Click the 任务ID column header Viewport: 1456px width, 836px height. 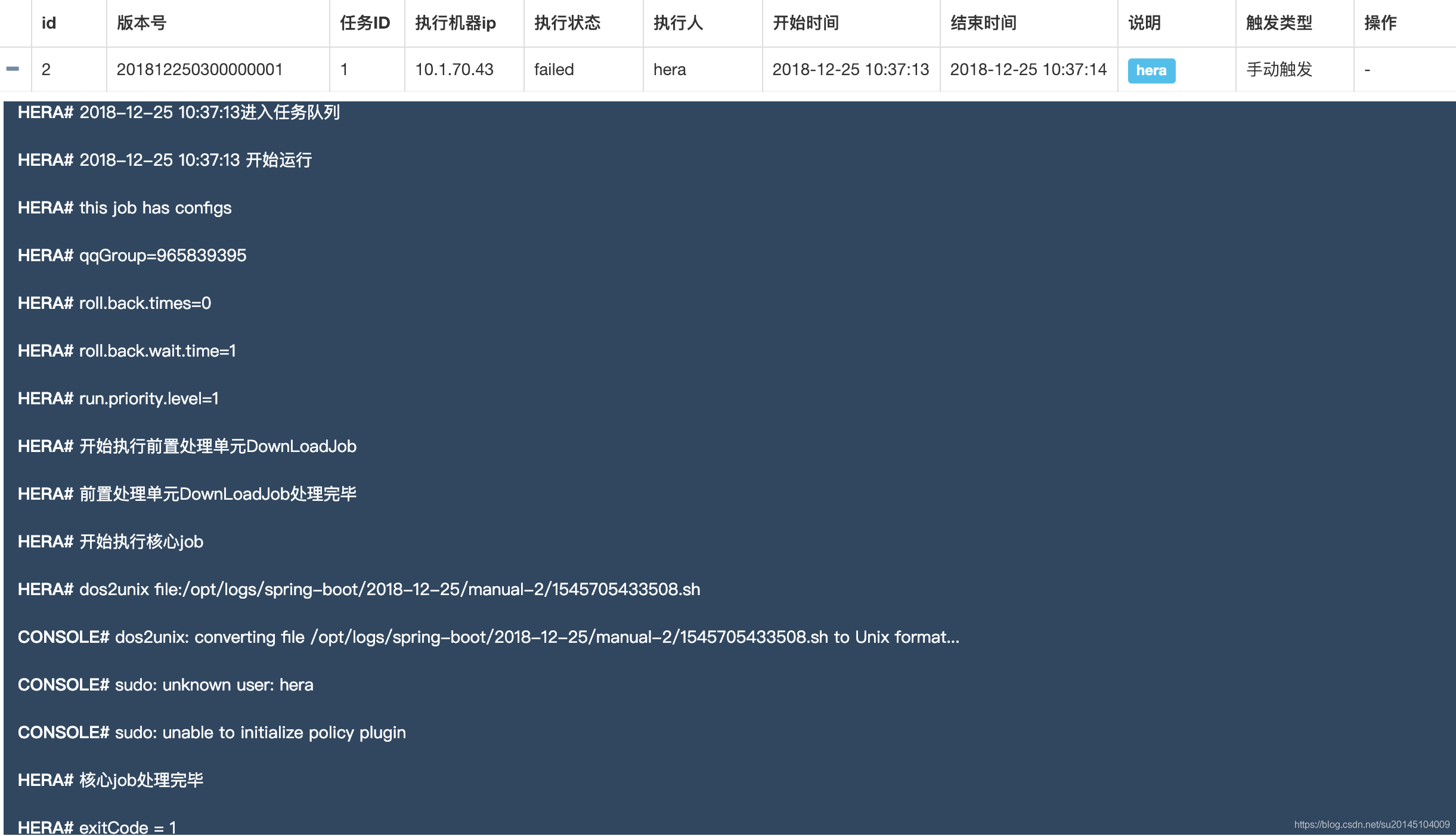[364, 23]
